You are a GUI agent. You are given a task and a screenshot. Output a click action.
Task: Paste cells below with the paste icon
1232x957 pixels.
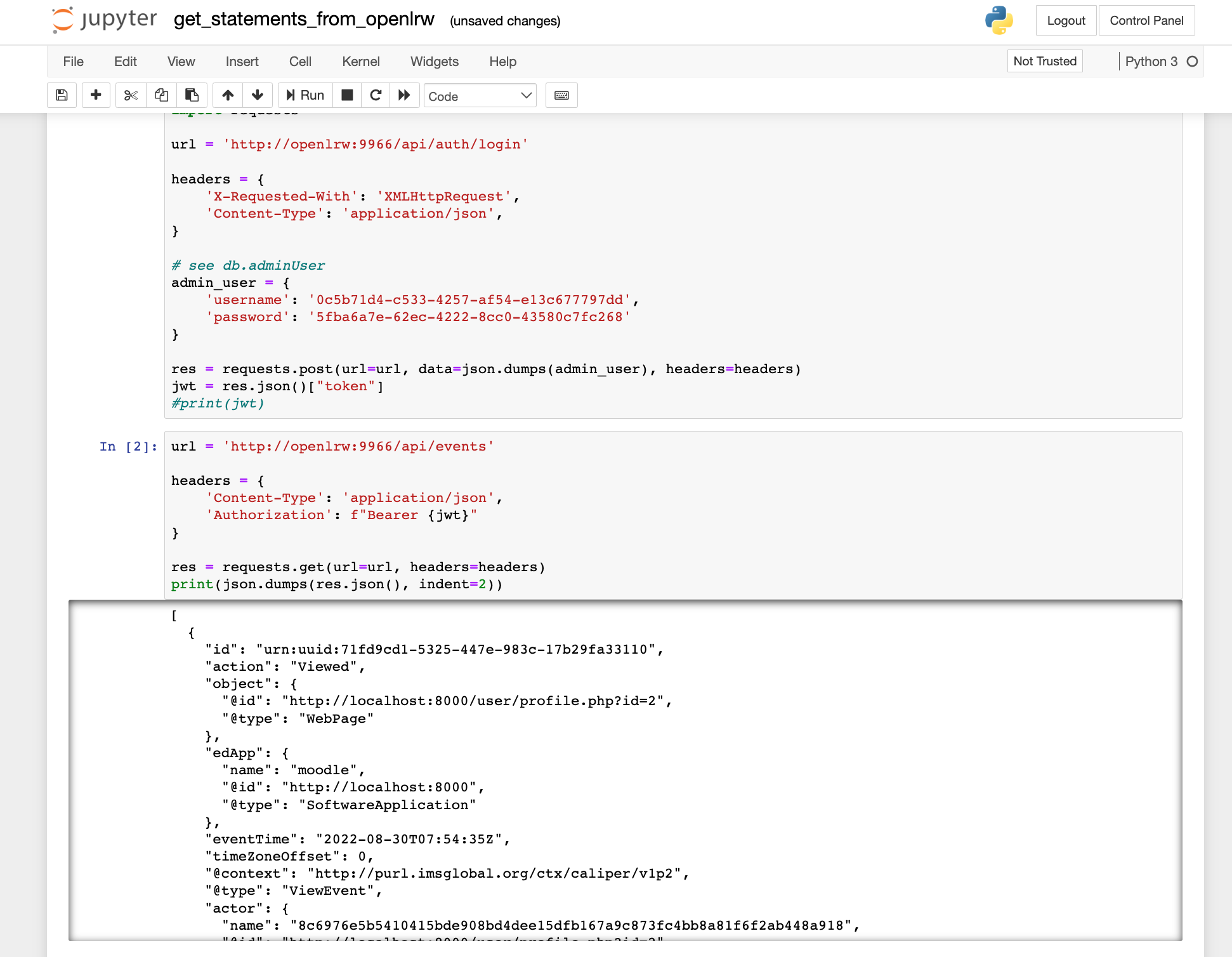click(x=192, y=95)
